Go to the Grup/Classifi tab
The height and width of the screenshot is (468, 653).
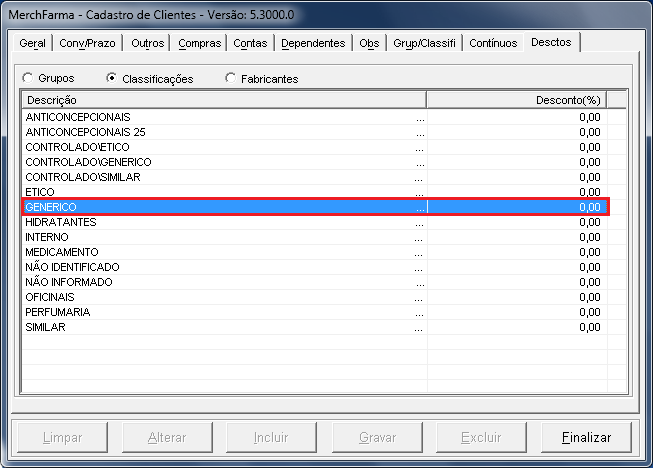coord(424,44)
